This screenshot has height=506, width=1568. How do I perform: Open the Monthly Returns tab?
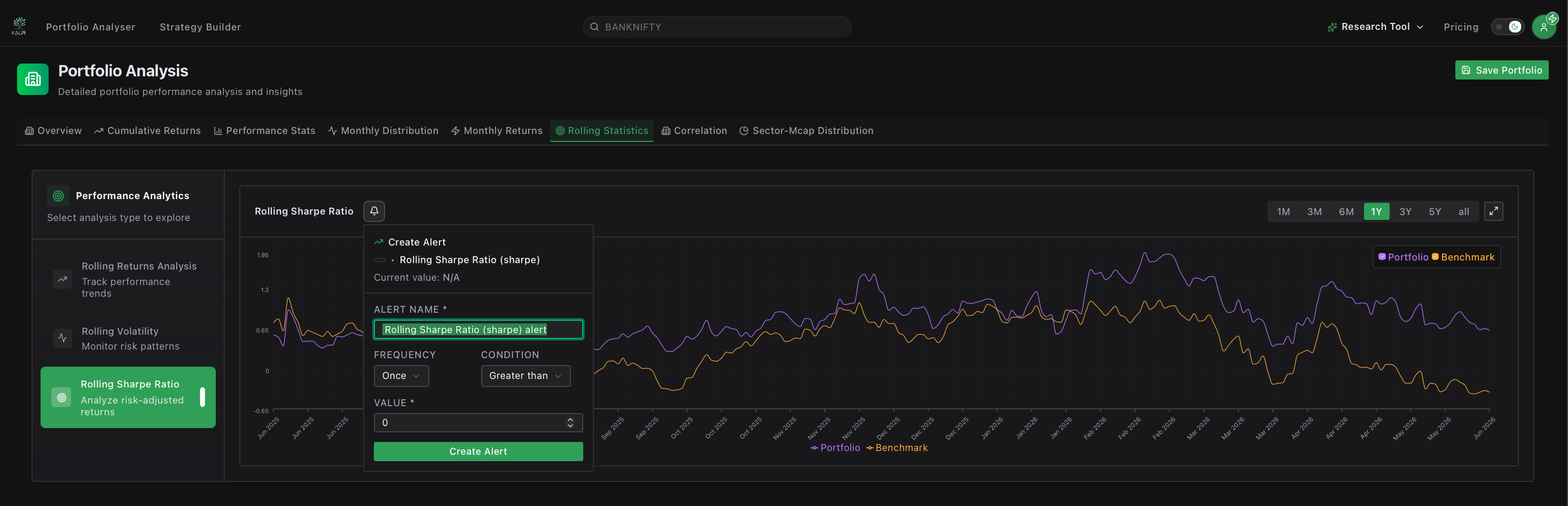click(x=497, y=131)
